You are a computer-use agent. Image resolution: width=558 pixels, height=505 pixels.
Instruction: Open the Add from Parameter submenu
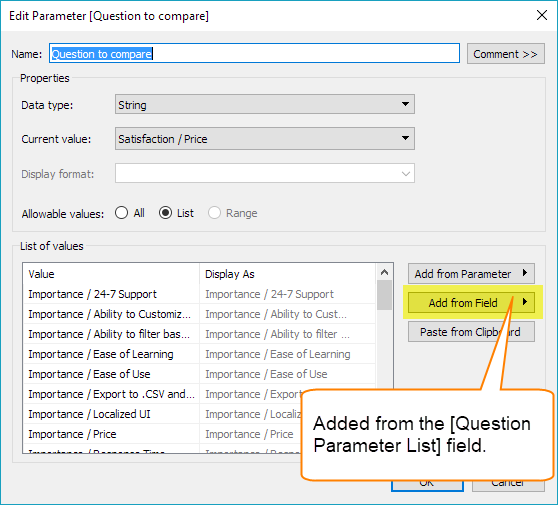pos(471,274)
